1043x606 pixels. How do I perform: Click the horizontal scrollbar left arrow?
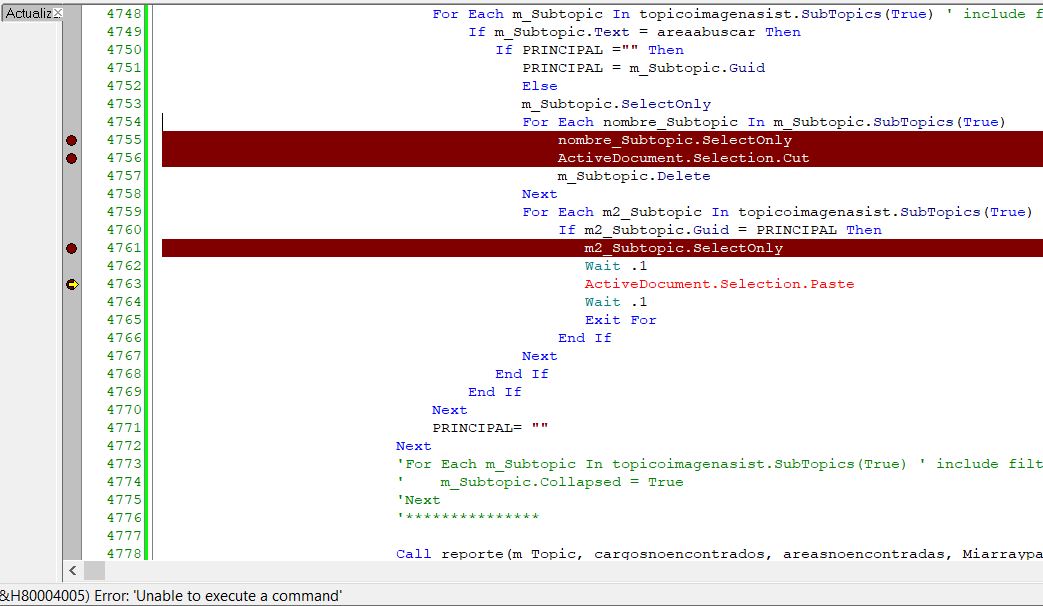pos(72,571)
